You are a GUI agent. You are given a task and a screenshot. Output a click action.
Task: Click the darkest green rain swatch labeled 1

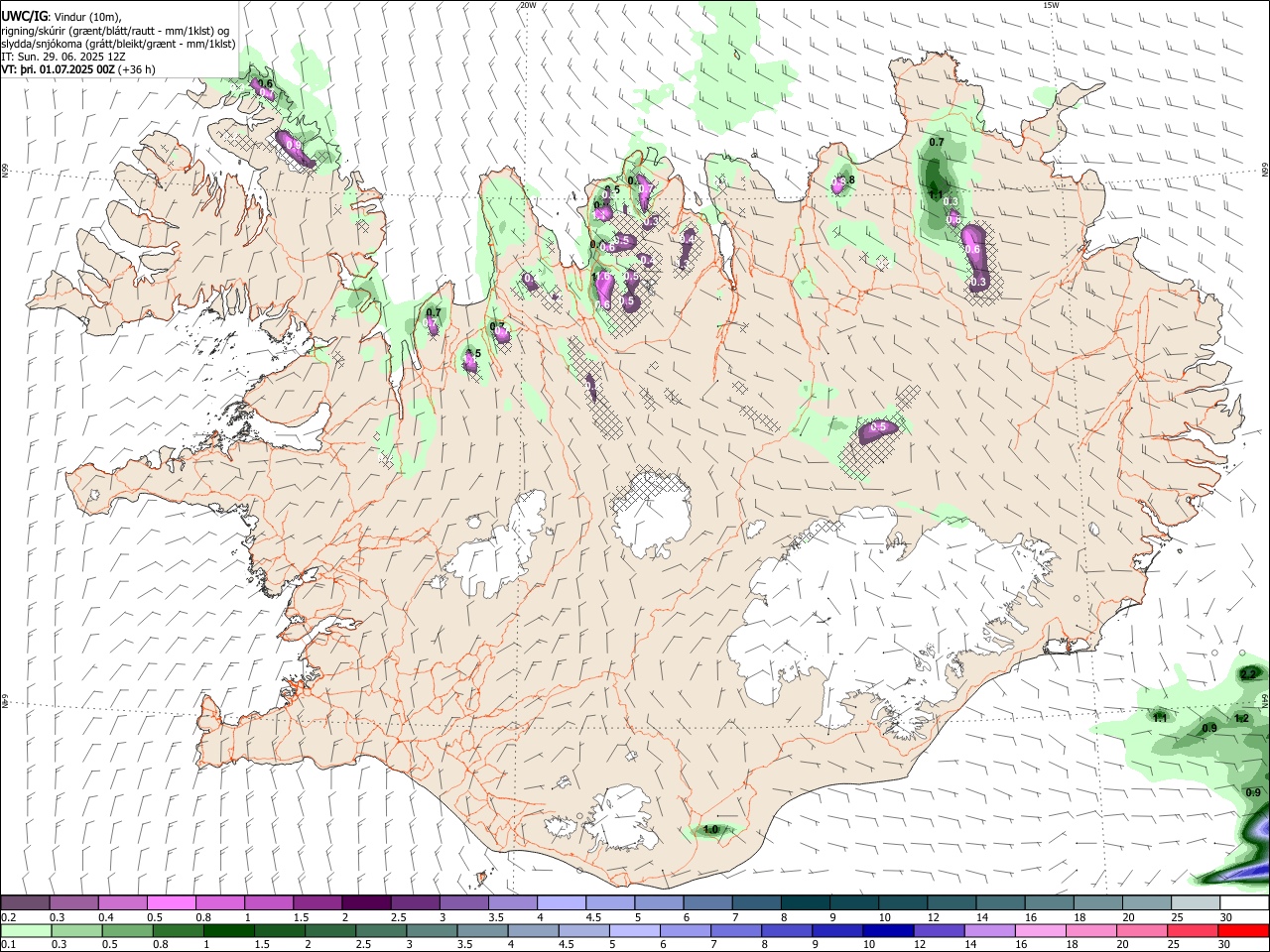(228, 929)
